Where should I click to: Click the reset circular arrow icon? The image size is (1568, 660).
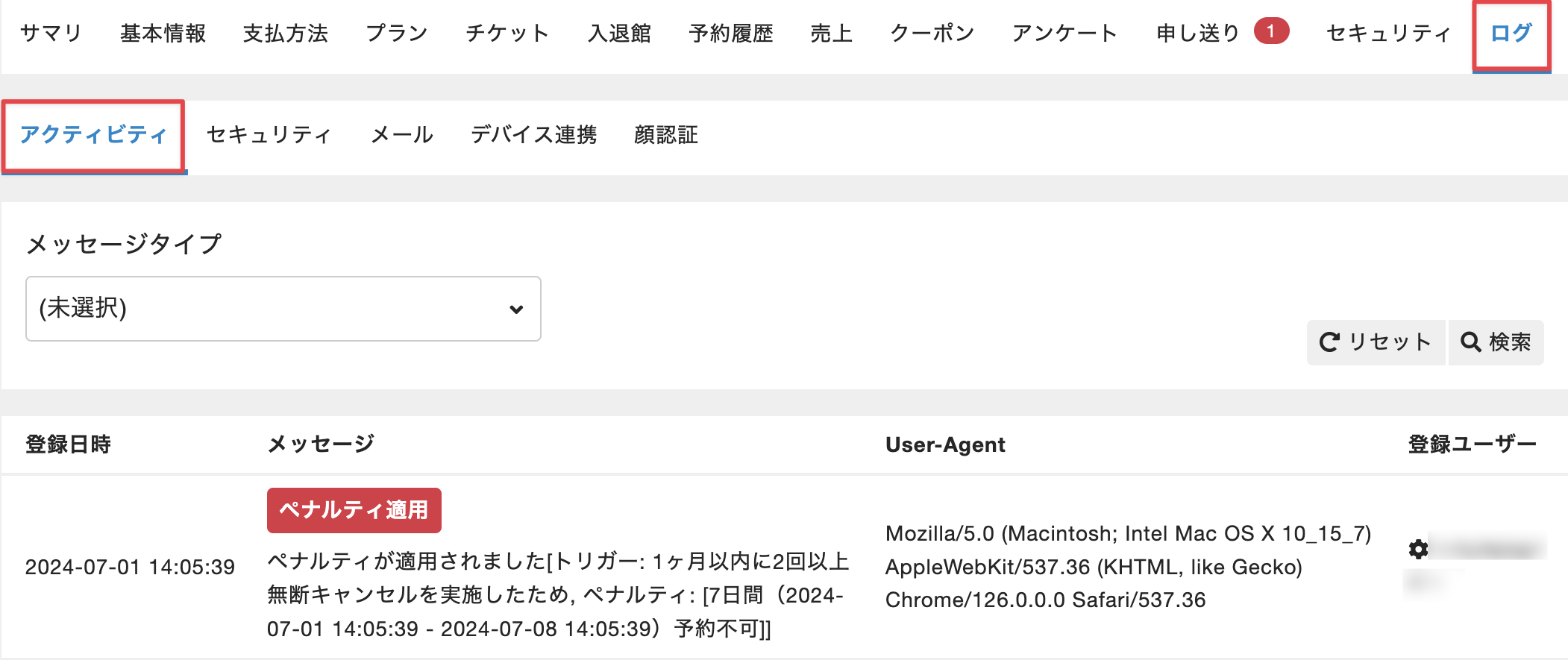pos(1329,342)
